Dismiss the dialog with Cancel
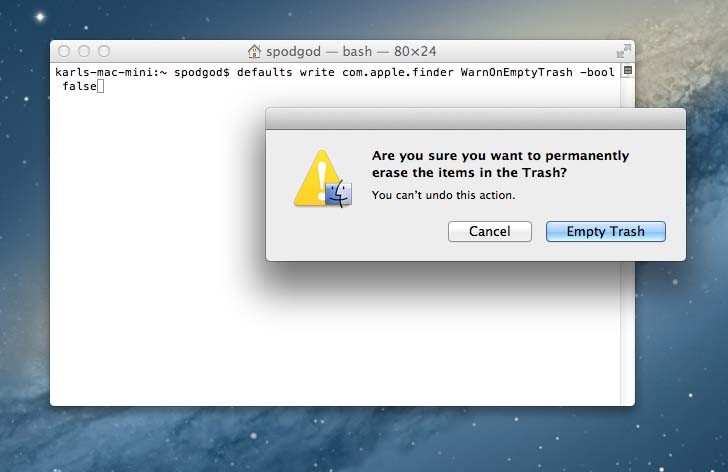Screen dimensions: 728x472 point(489,231)
